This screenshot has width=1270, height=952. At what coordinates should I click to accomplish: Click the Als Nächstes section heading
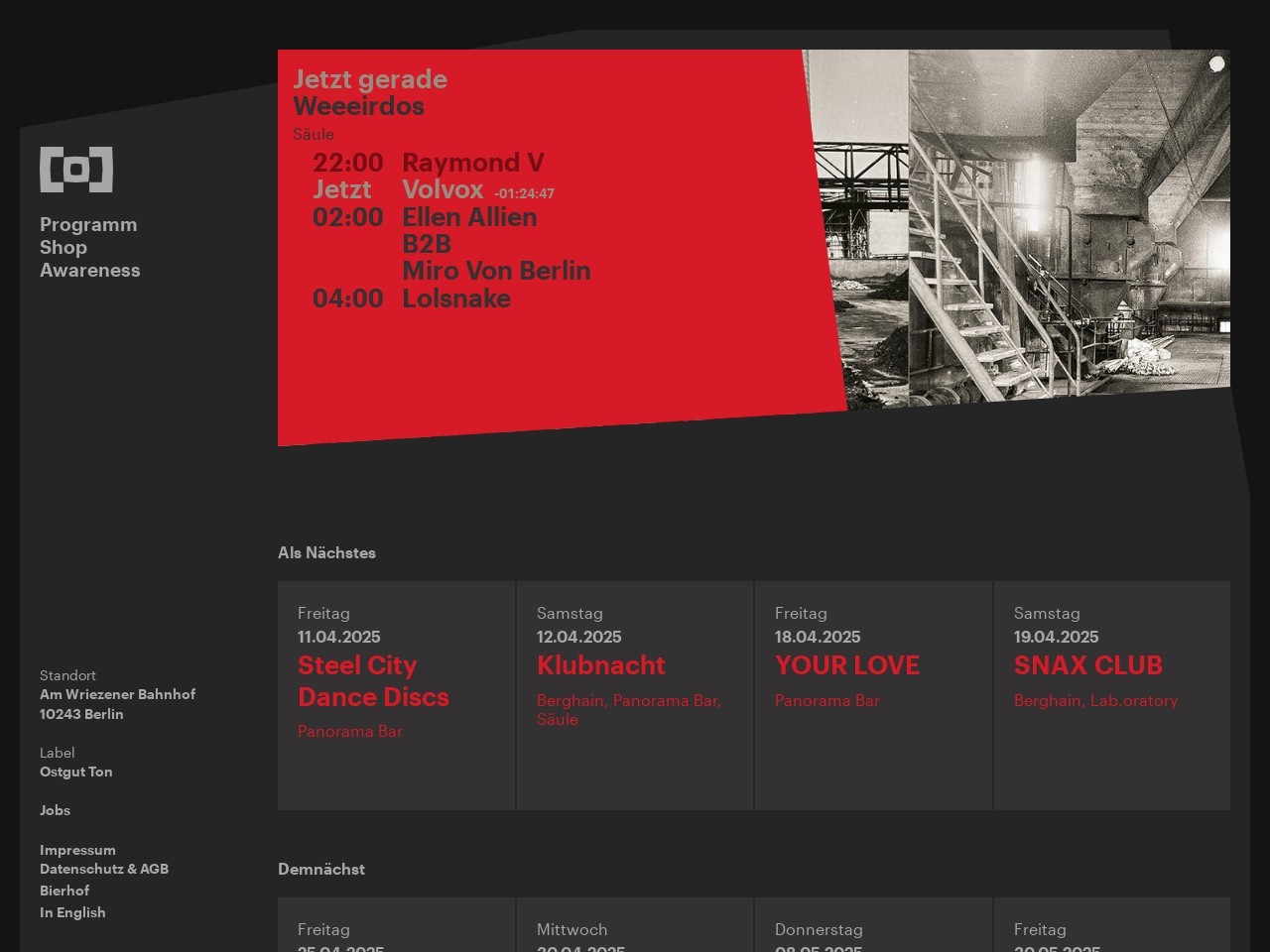pyautogui.click(x=327, y=552)
